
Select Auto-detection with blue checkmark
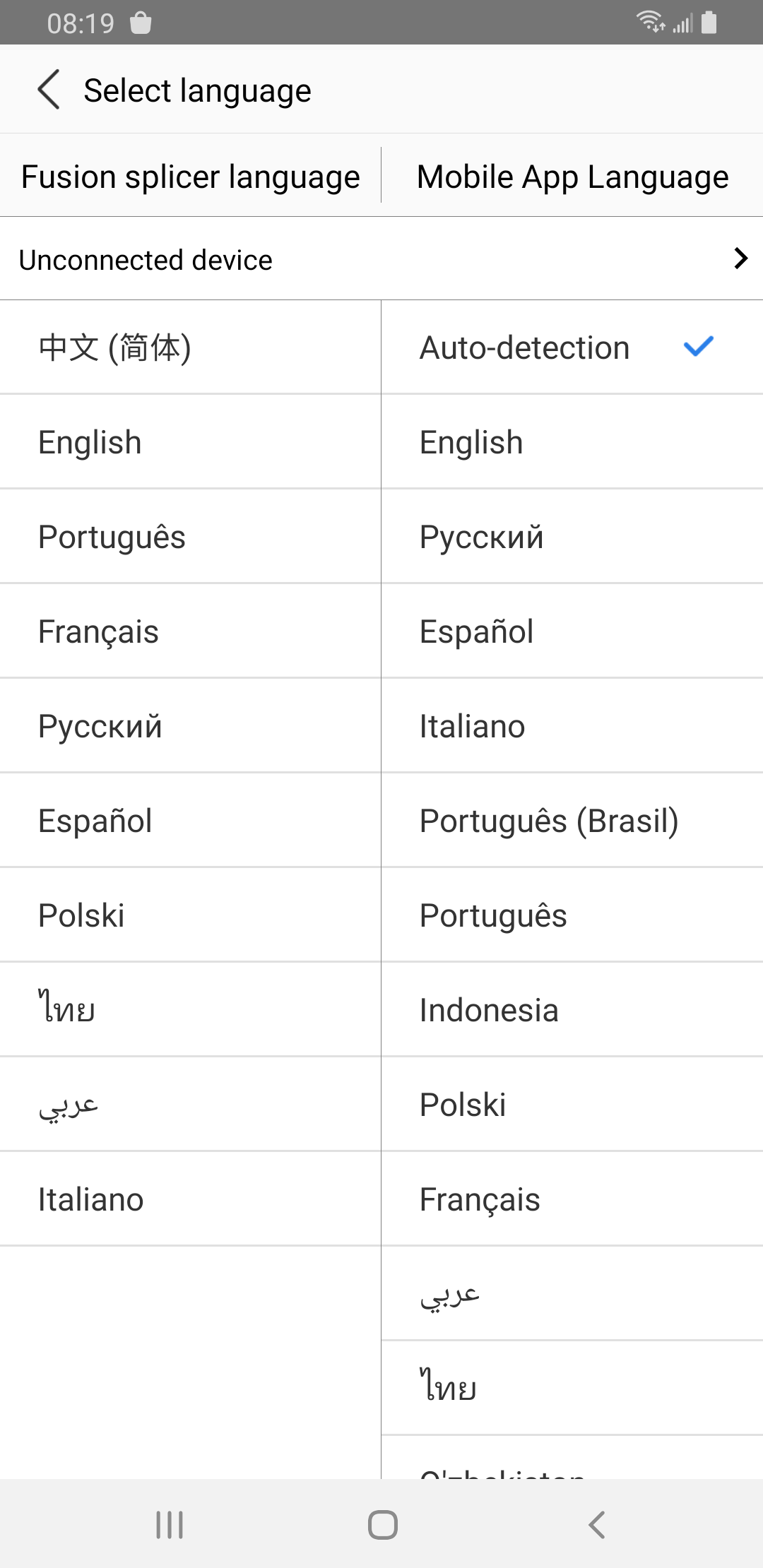(572, 348)
